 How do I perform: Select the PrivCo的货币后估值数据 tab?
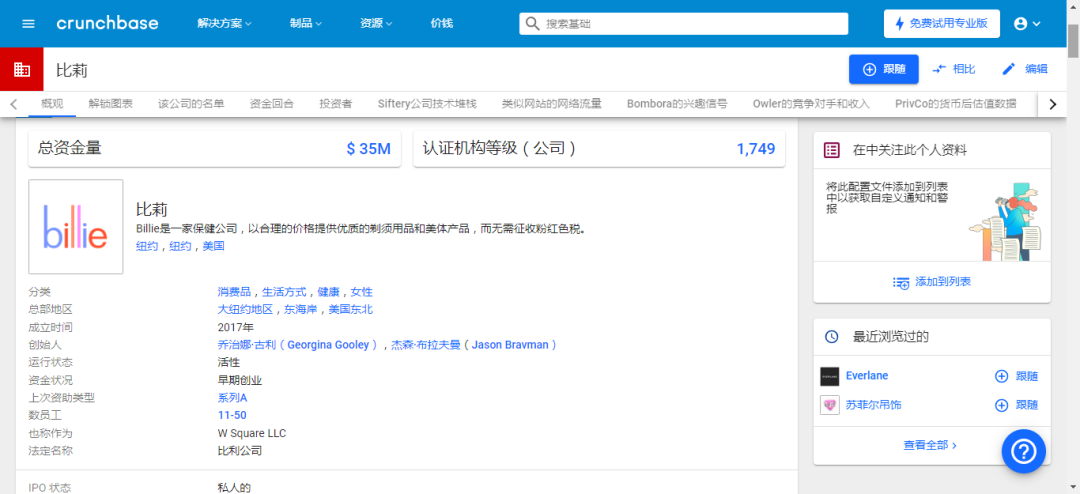(955, 104)
